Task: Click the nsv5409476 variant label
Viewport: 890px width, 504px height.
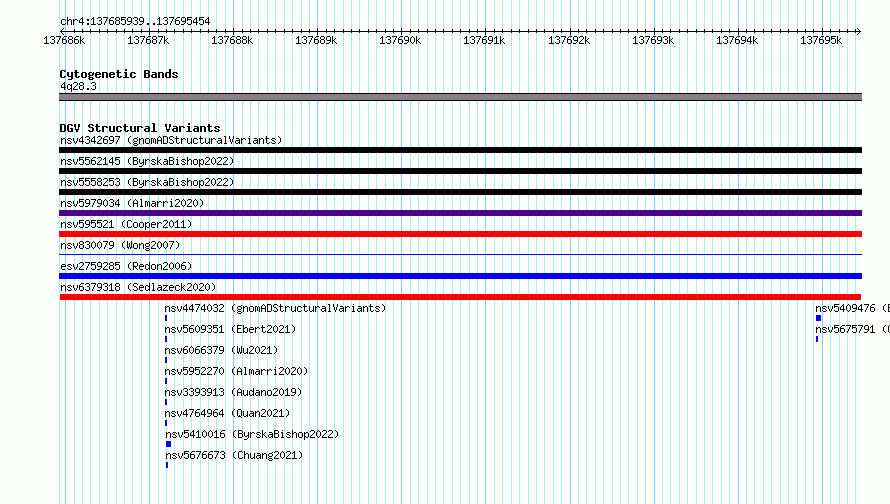Action: click(x=852, y=308)
